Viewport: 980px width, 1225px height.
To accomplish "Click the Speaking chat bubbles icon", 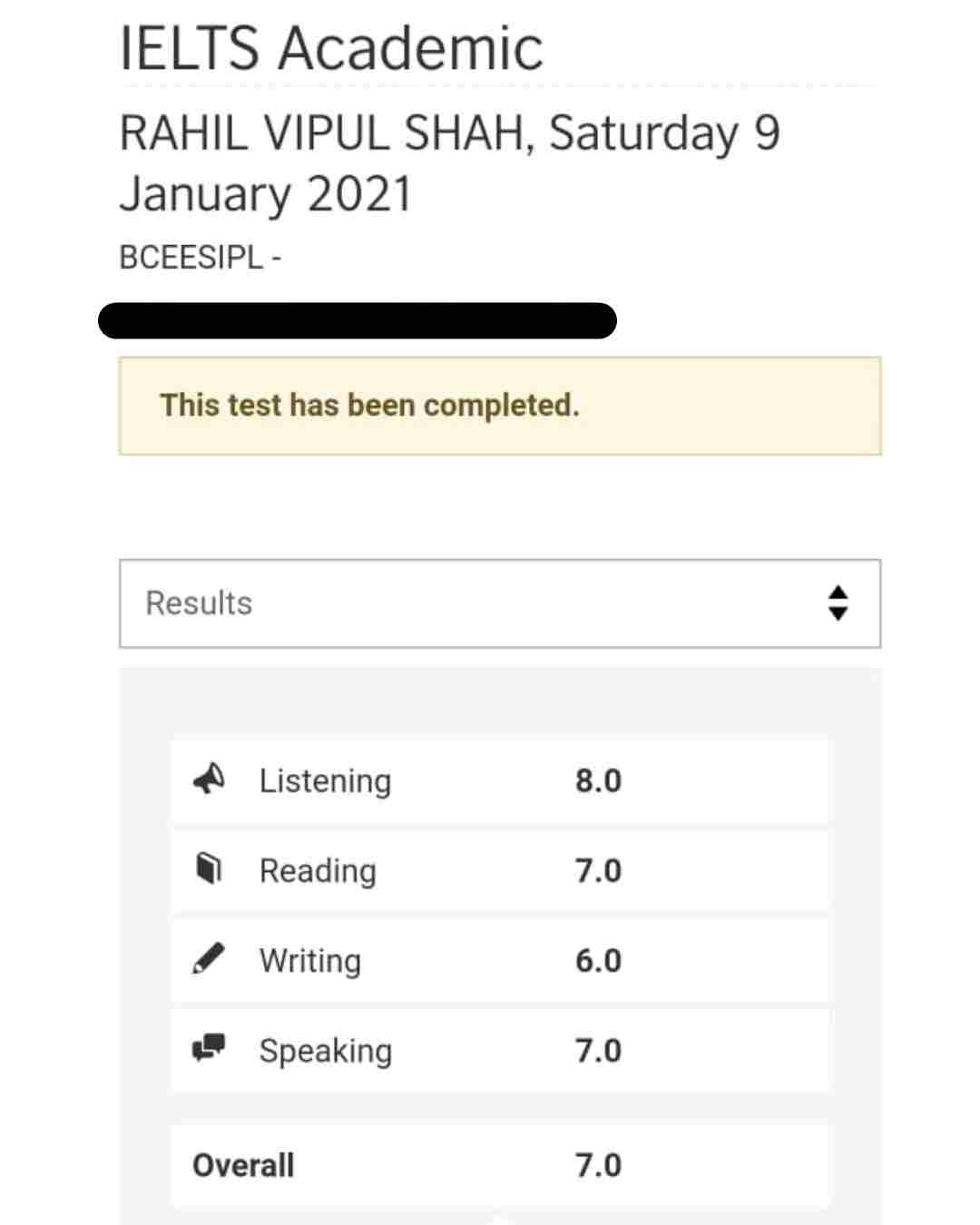I will 209,1048.
